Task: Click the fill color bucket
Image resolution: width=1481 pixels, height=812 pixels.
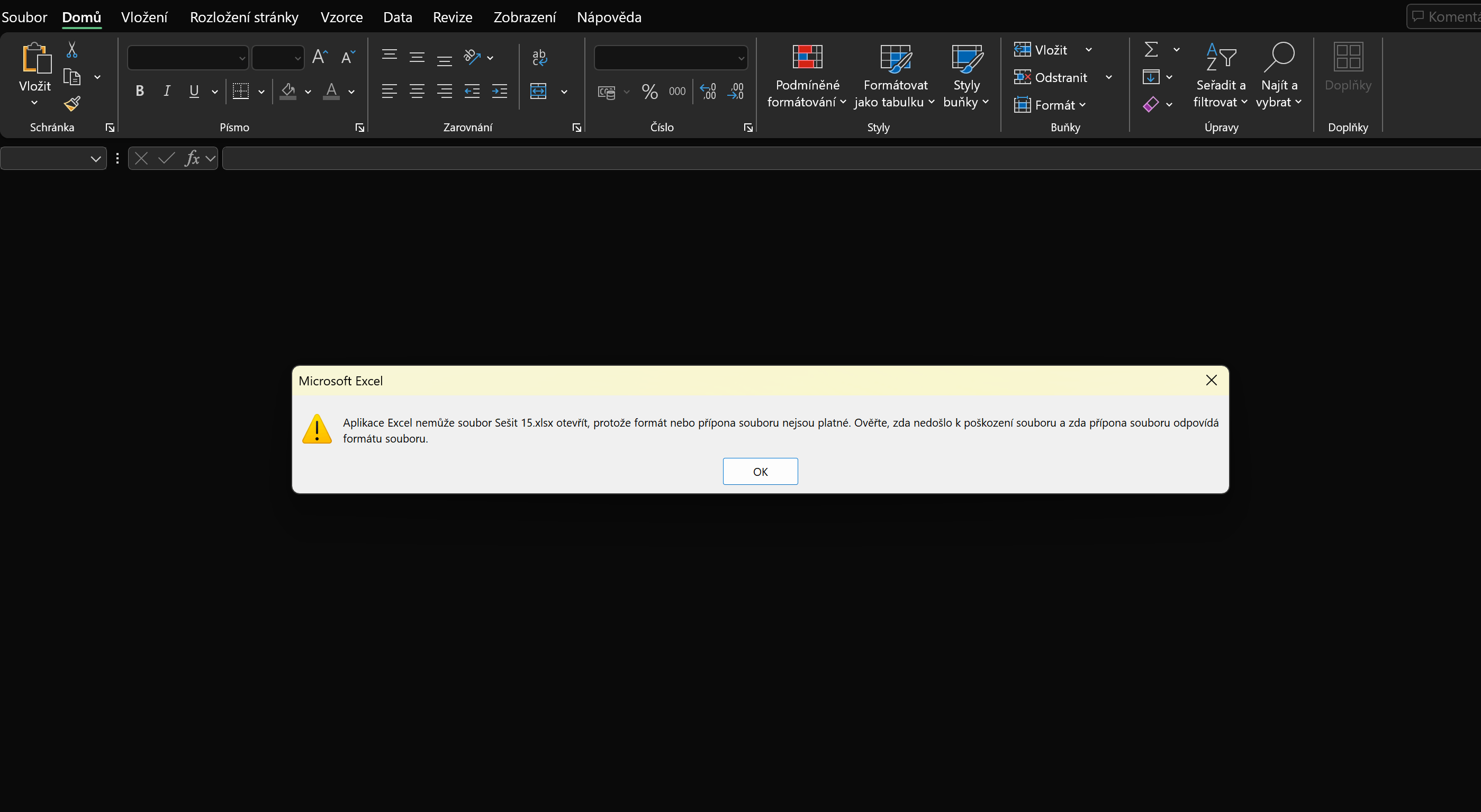Action: 288,91
